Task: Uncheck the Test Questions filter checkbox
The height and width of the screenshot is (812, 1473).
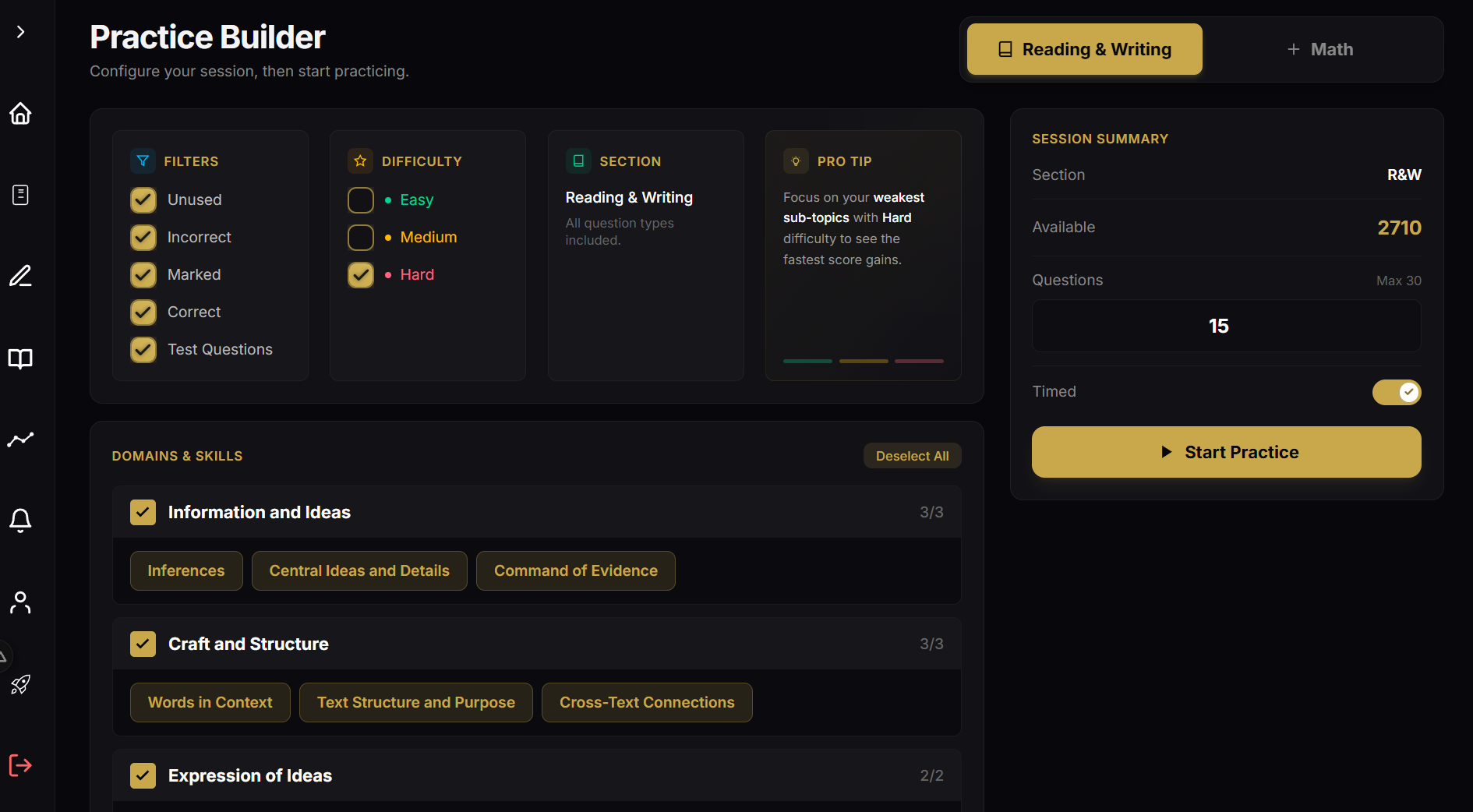Action: 143,349
